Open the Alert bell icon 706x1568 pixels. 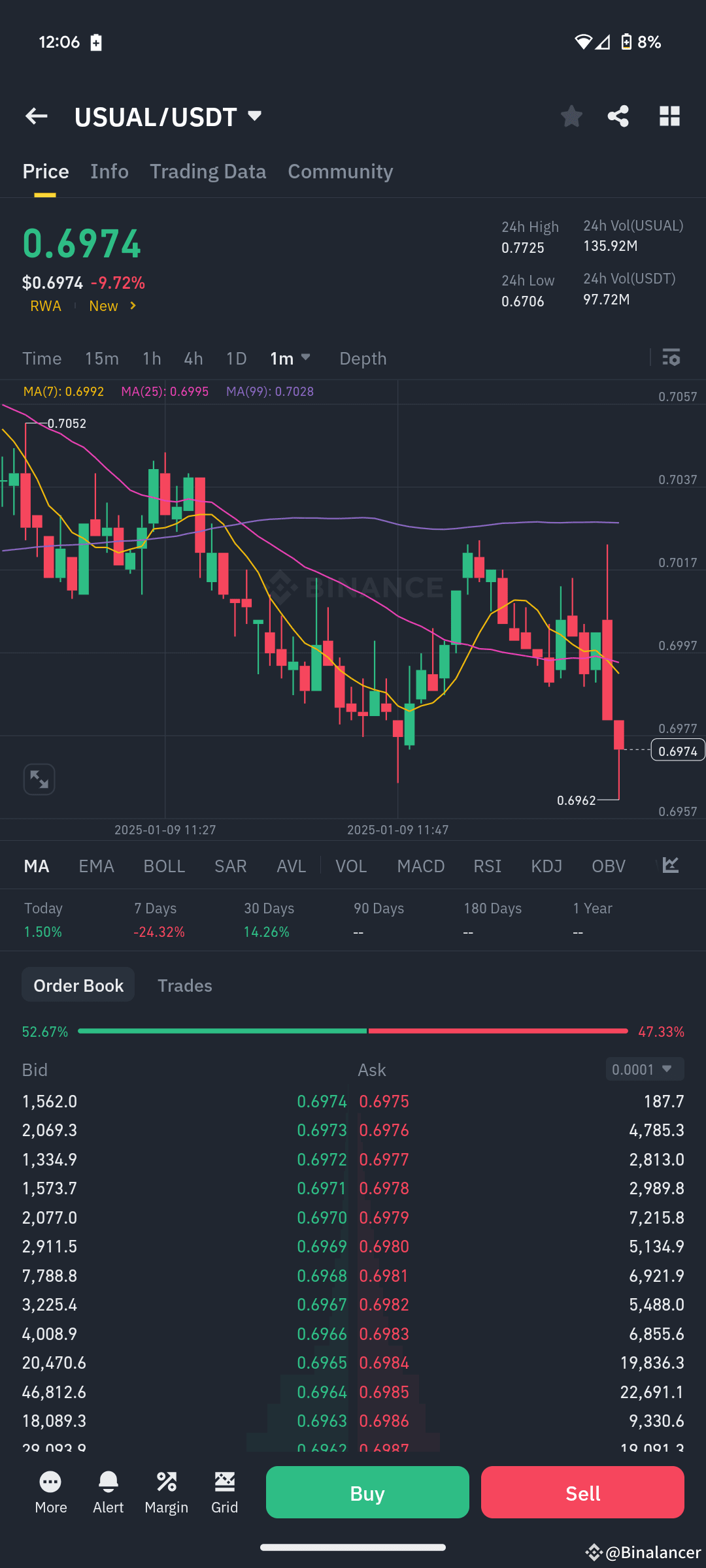pos(108,1492)
